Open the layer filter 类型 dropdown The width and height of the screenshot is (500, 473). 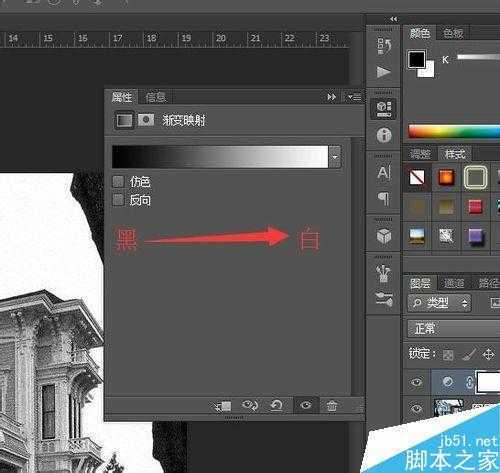point(439,303)
